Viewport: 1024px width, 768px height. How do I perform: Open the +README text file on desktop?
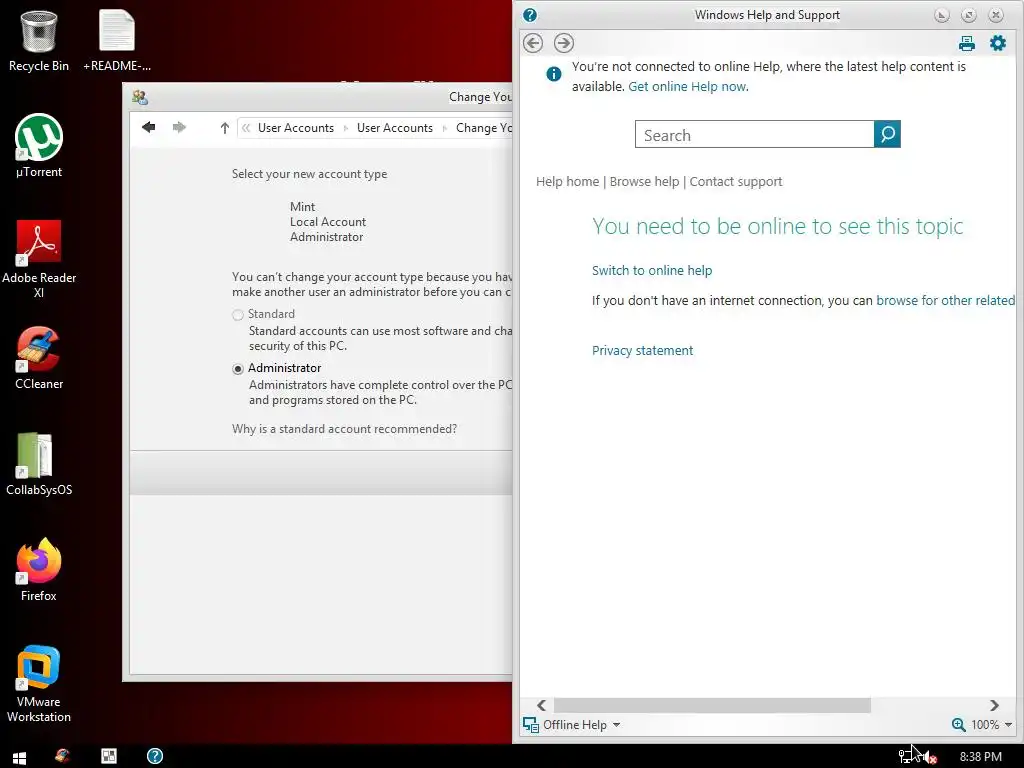[x=117, y=40]
